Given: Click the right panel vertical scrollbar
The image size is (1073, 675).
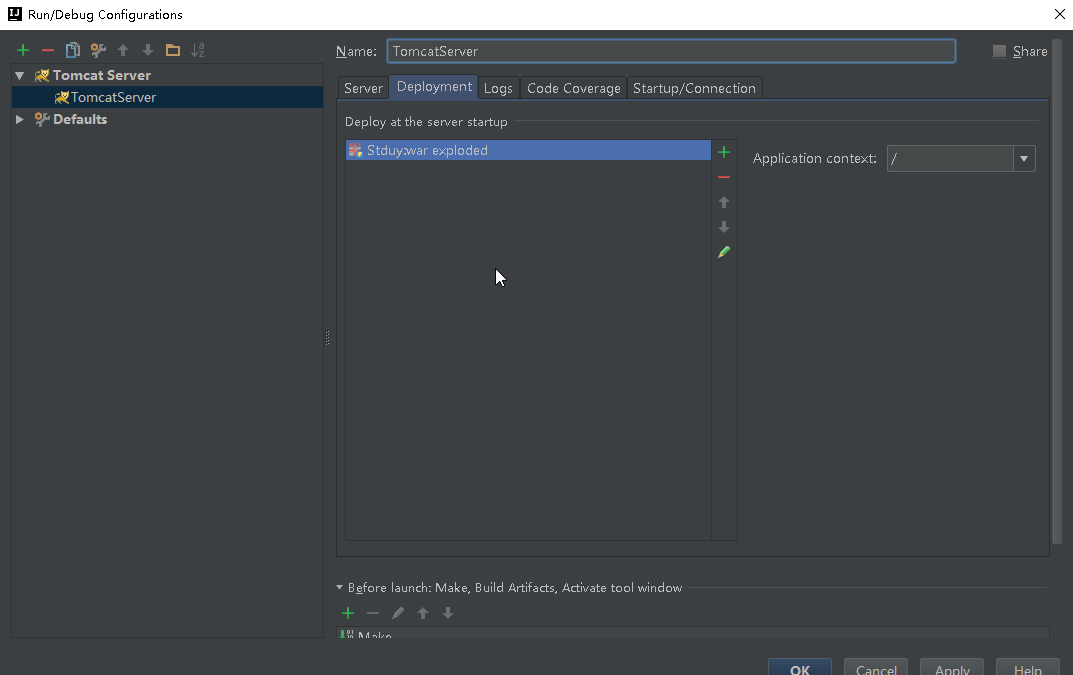Looking at the screenshot, I should tap(1057, 291).
